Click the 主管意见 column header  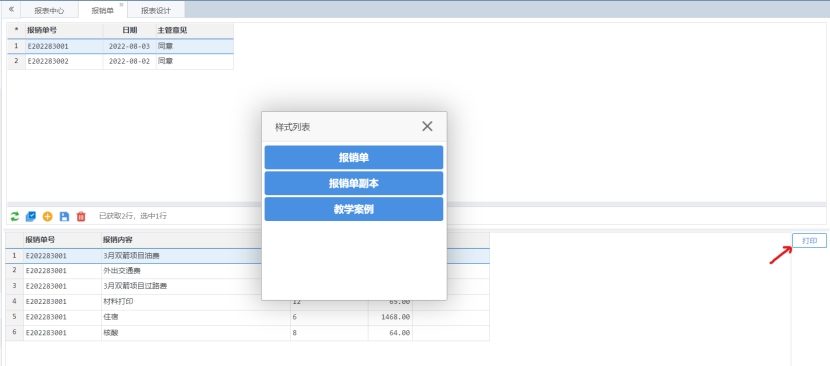coord(195,30)
